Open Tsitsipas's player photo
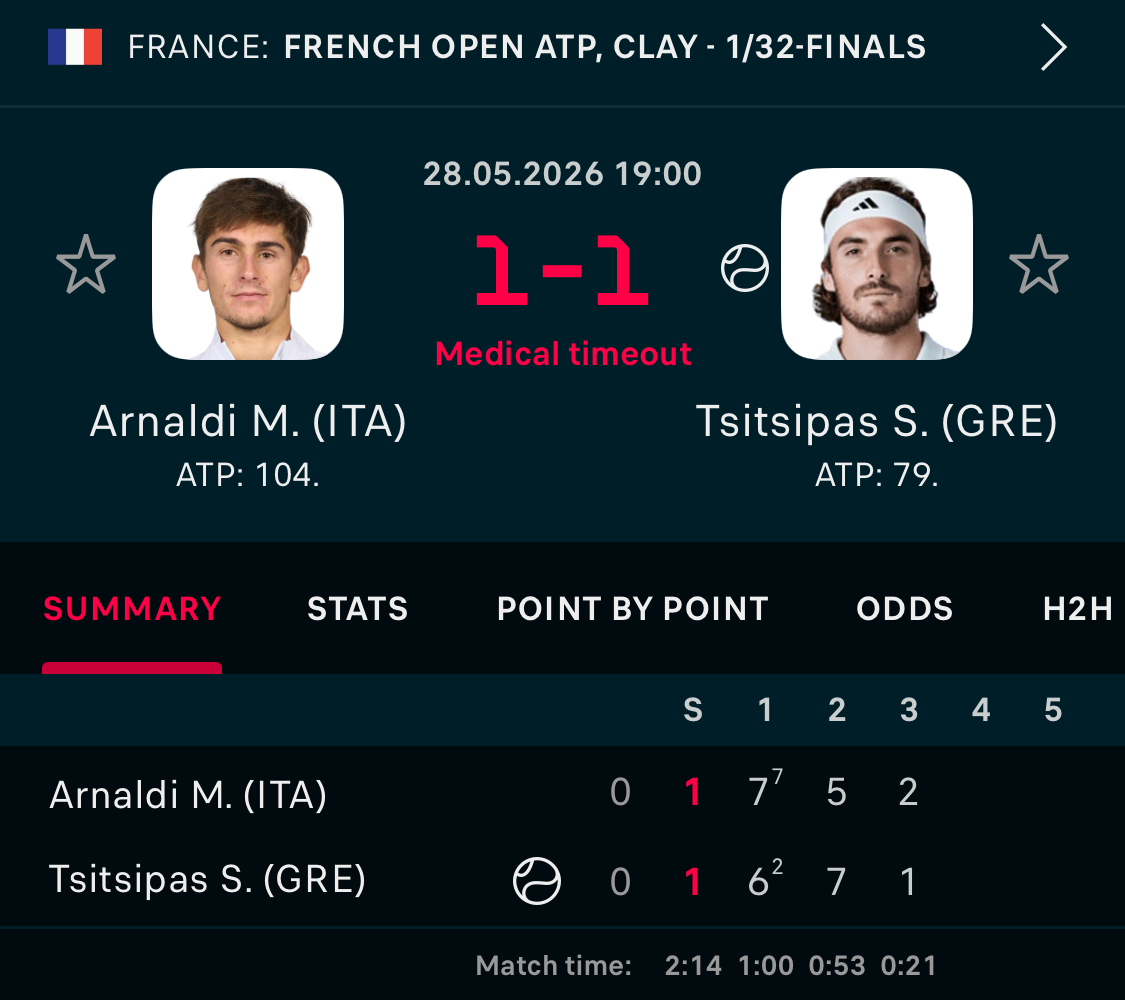 [x=877, y=264]
